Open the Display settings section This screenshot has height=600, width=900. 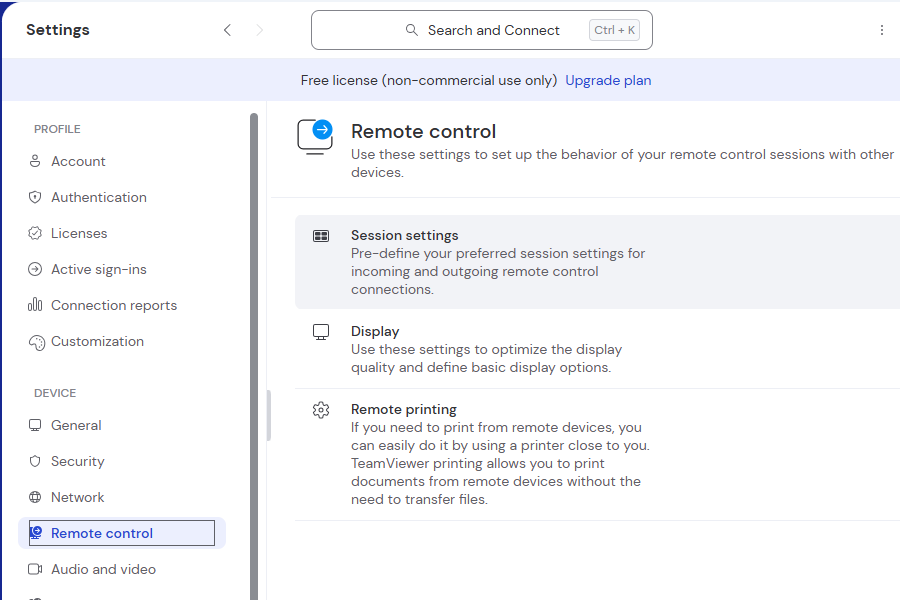(x=375, y=331)
